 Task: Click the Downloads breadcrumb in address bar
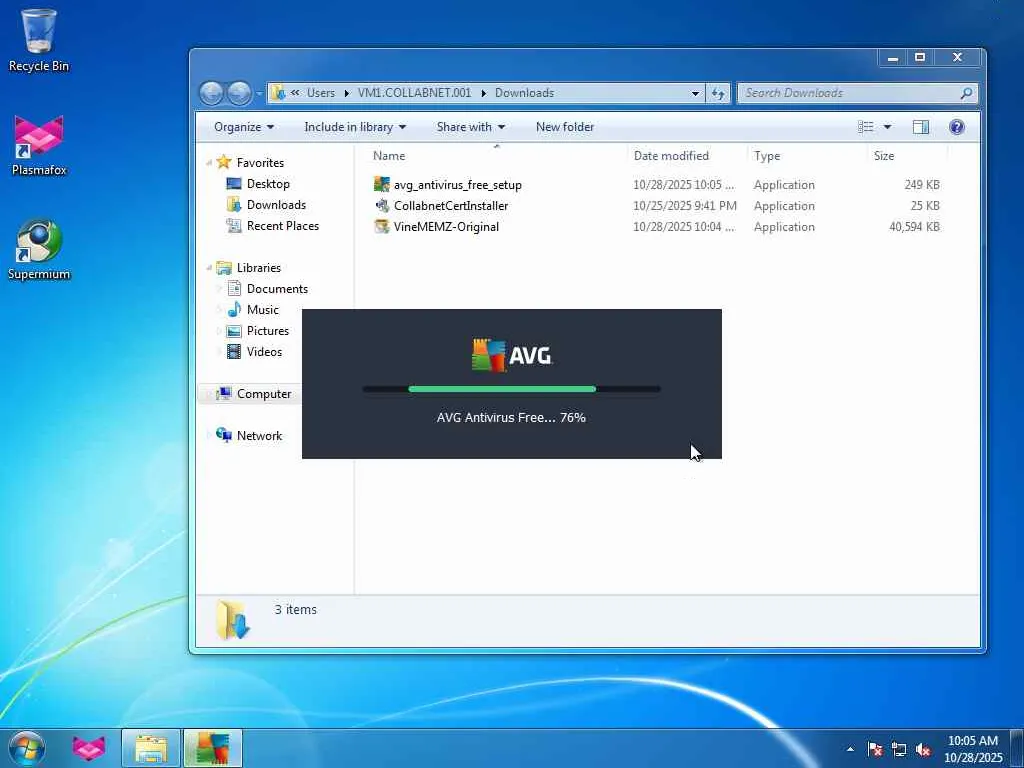click(524, 93)
